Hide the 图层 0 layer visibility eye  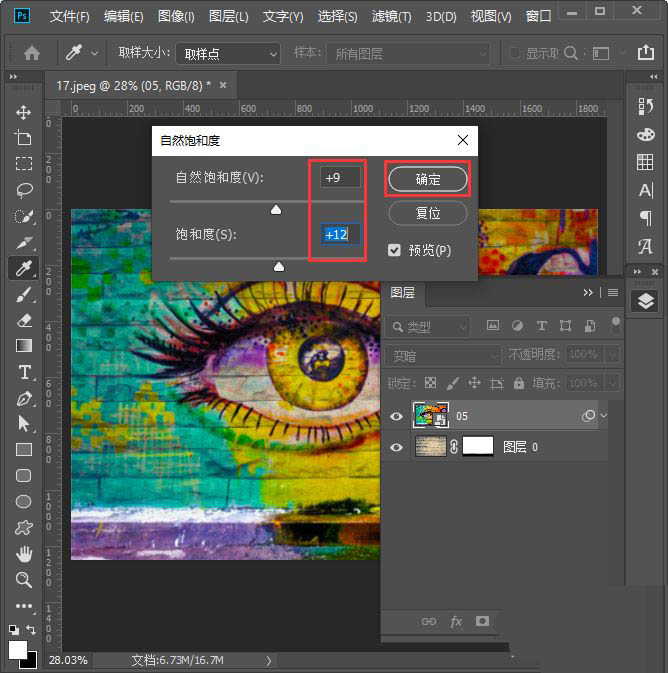pos(396,447)
